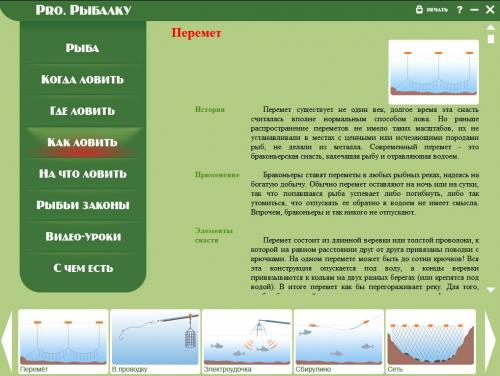Viewport: 500px width, 376px height.
Task: Open the С чем есть section
Action: (83, 268)
